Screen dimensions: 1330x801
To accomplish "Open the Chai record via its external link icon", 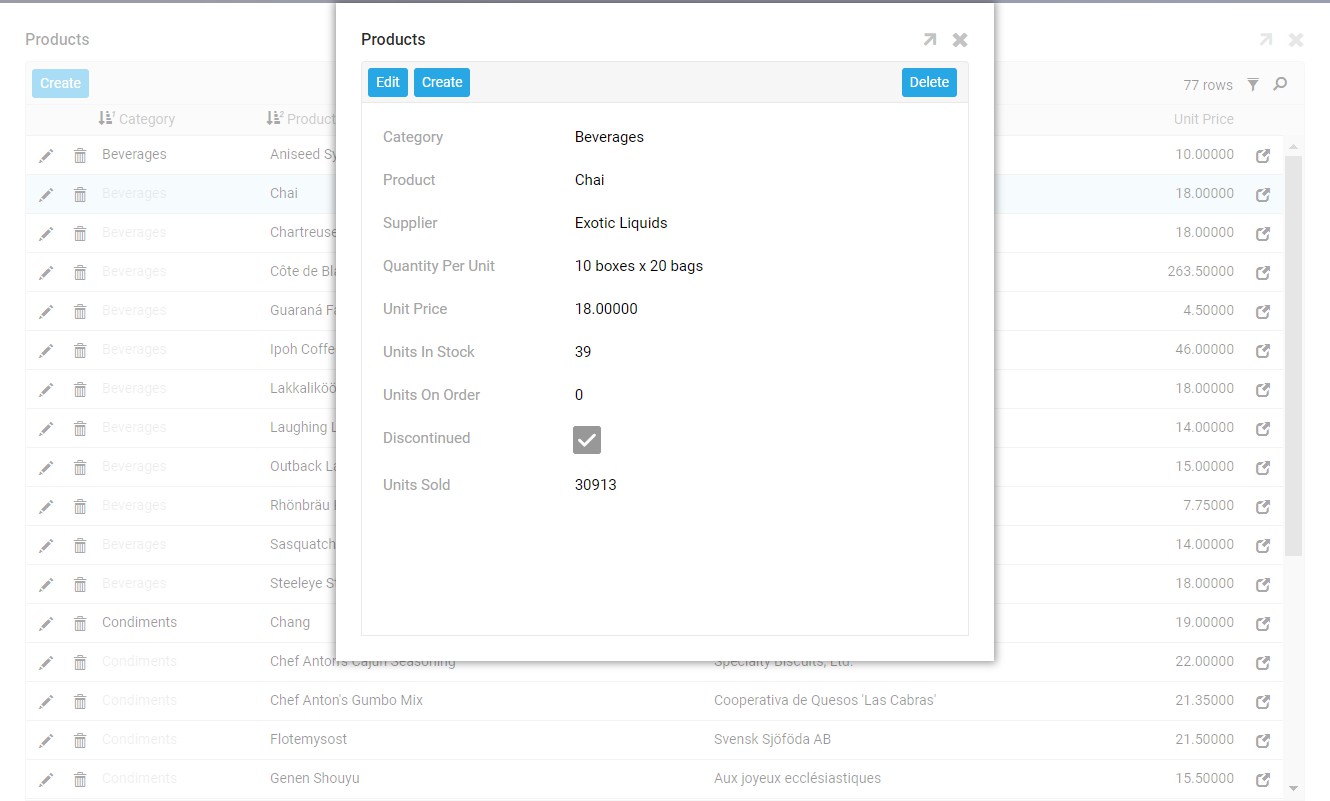I will pyautogui.click(x=1262, y=193).
